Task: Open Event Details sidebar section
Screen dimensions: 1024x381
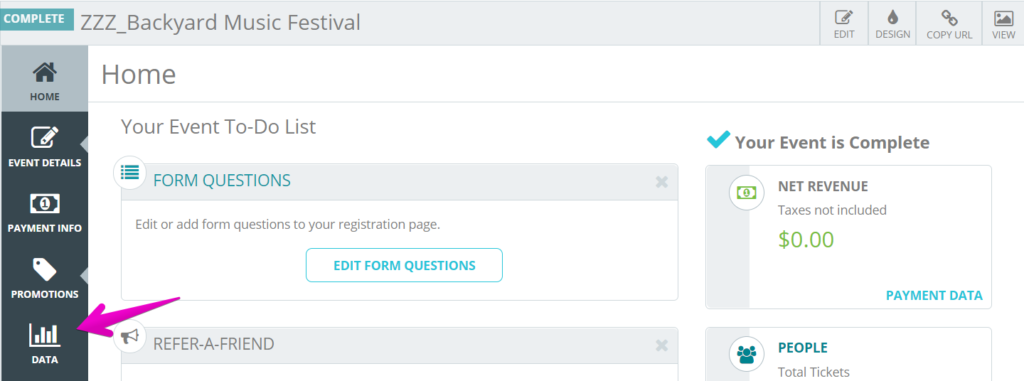Action: [44, 145]
